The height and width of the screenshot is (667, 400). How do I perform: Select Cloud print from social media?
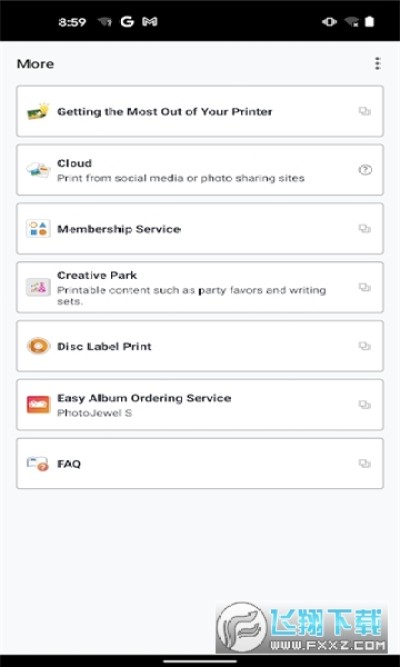[x=200, y=170]
